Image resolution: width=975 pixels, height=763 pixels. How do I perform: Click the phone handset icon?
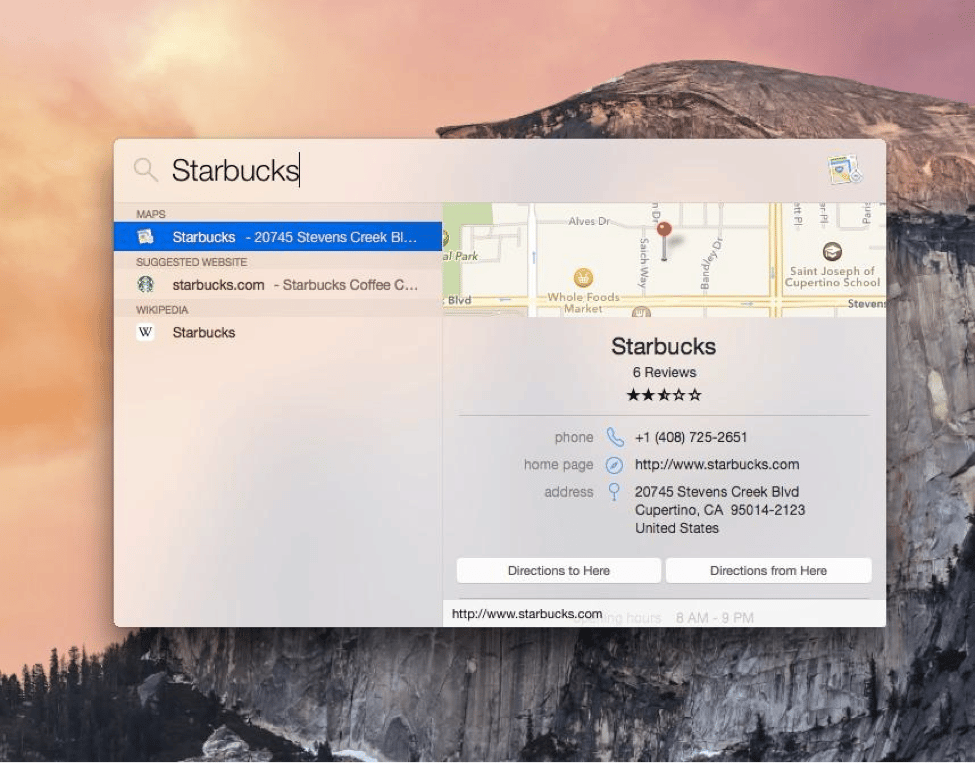(x=614, y=437)
